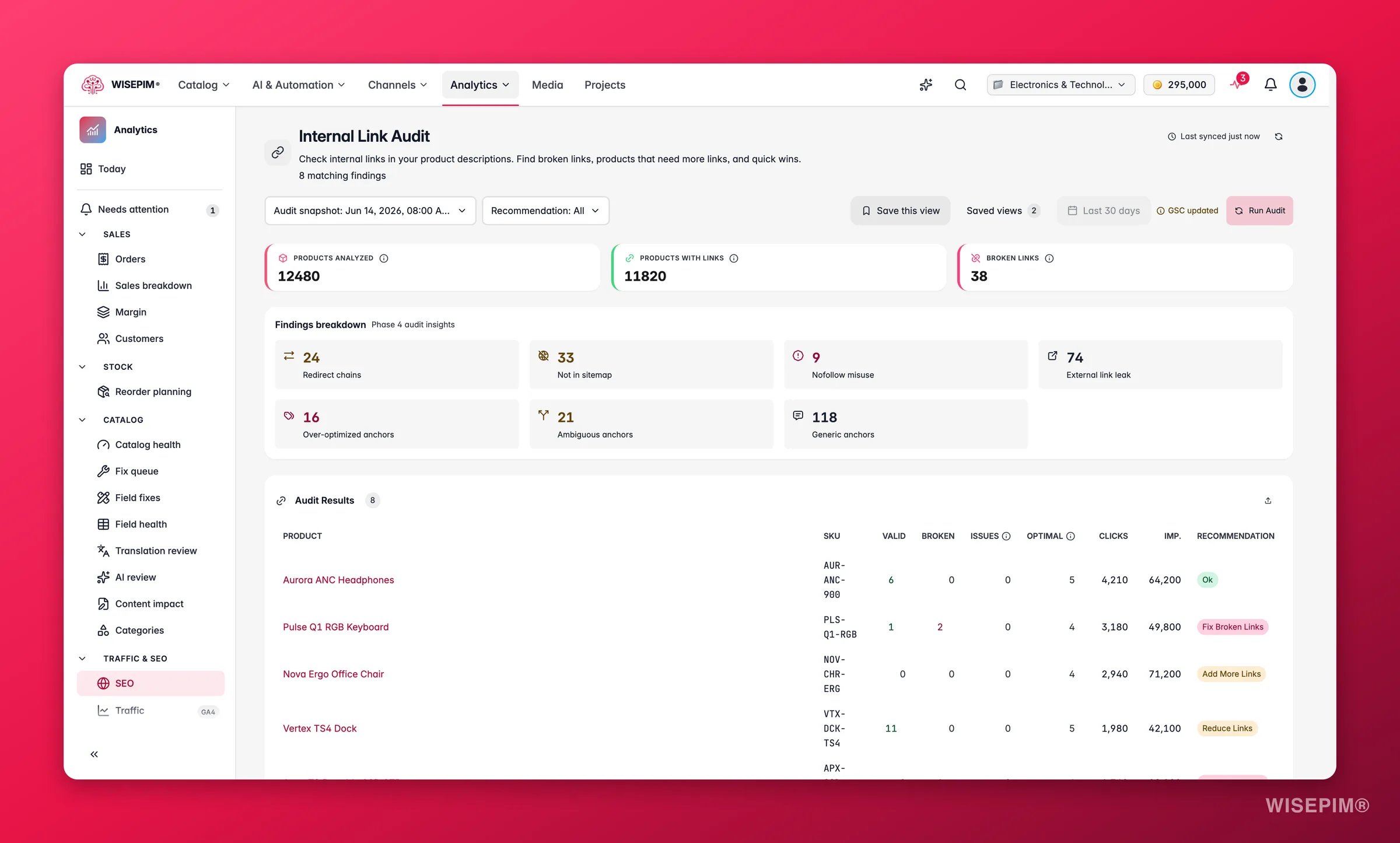Open the AI & Automation menu
This screenshot has width=1400, height=843.
click(299, 85)
